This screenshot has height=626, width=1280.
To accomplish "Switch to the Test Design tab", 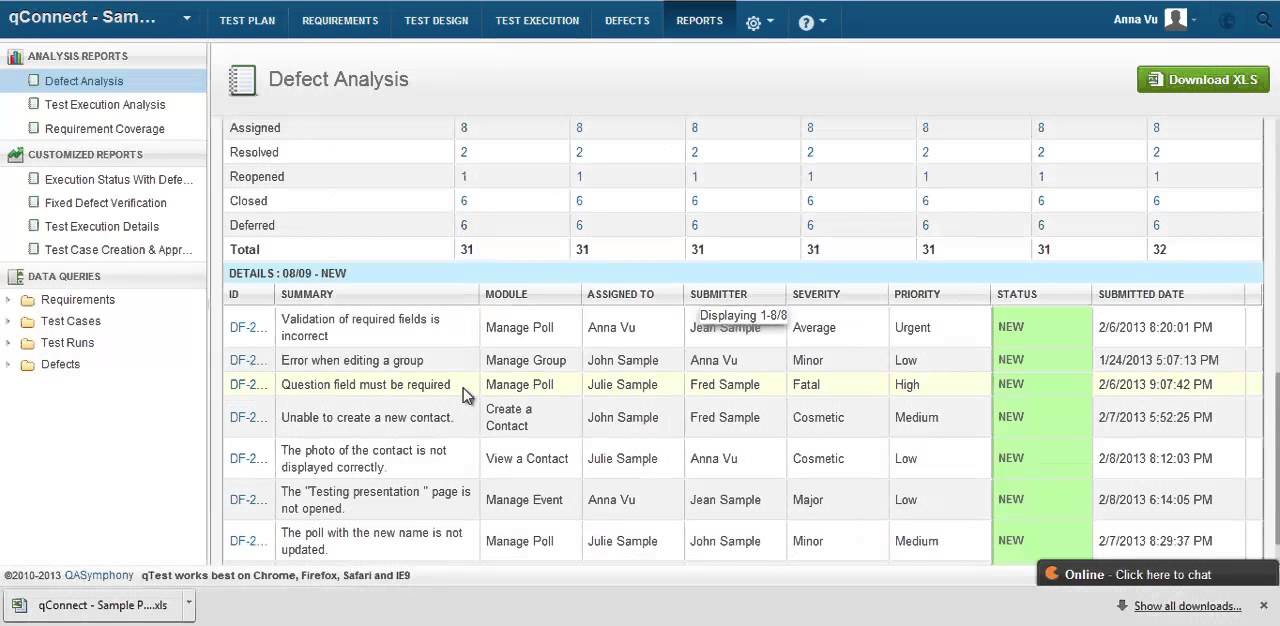I will 436,20.
